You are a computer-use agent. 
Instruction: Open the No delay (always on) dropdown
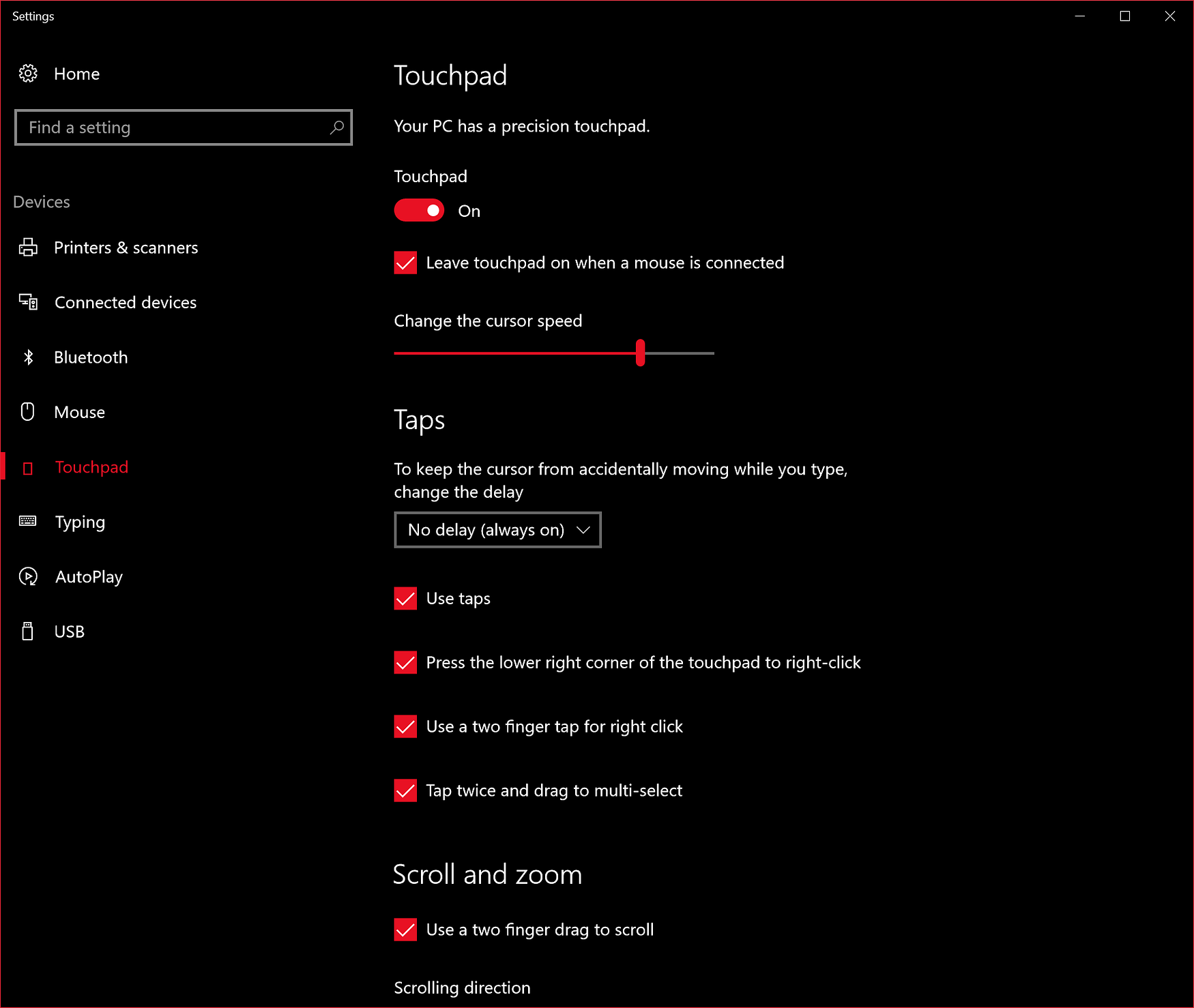[x=497, y=530]
